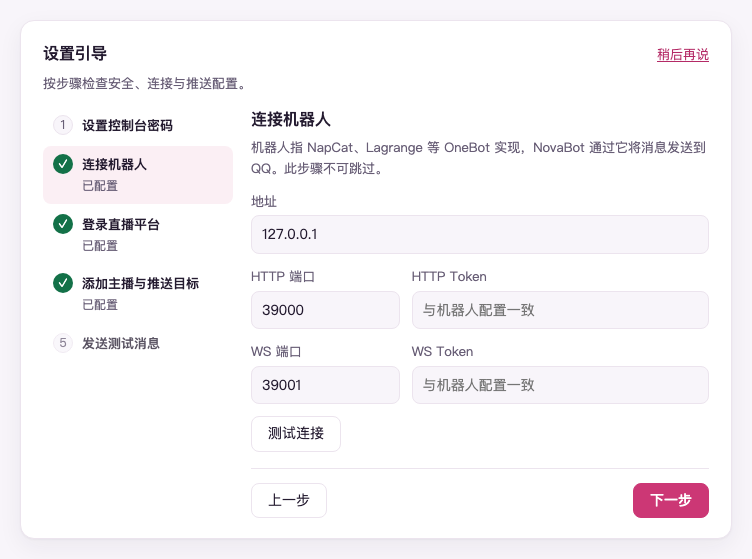The image size is (752, 559).
Task: Click the green check icon beside 连接机器人
Action: pos(63,164)
